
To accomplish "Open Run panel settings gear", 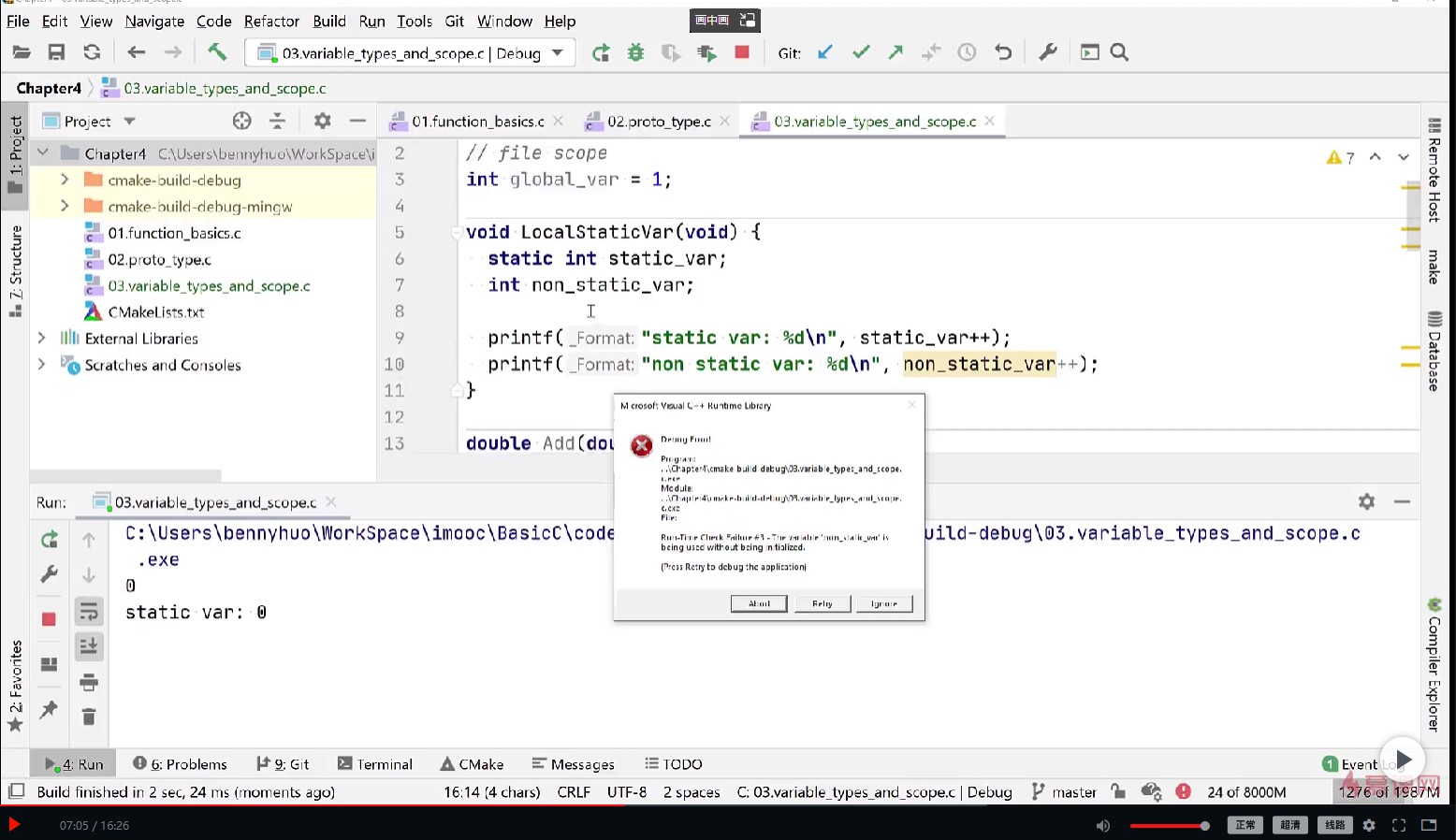I will tap(1367, 501).
